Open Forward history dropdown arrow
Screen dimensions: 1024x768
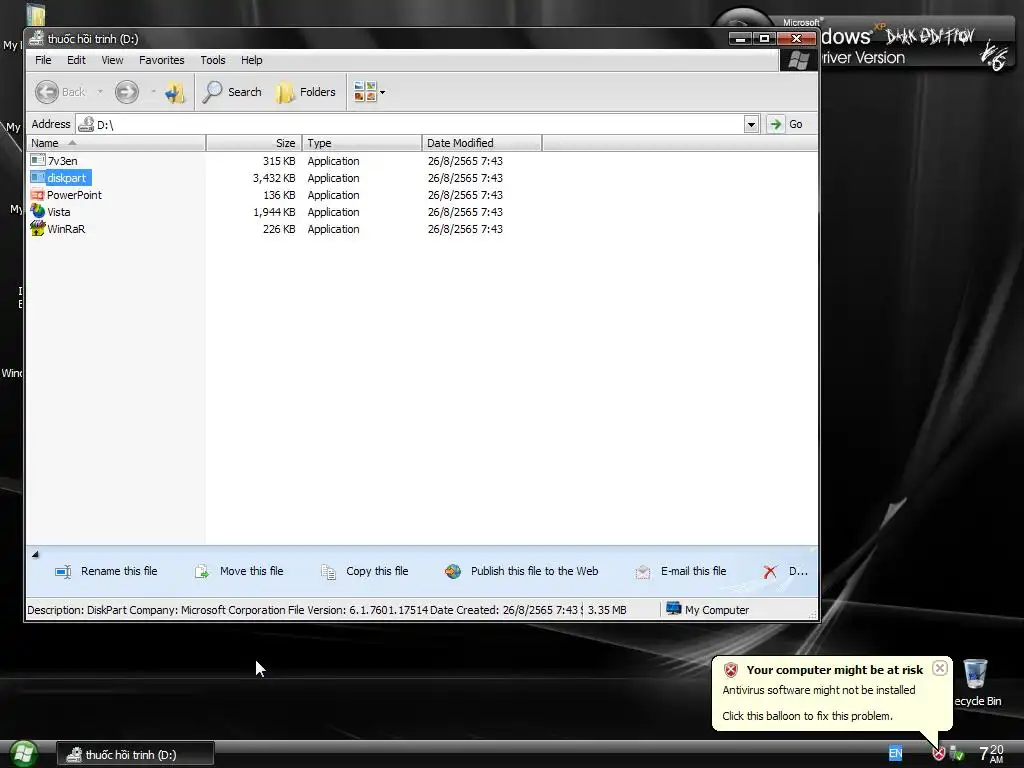(x=153, y=92)
